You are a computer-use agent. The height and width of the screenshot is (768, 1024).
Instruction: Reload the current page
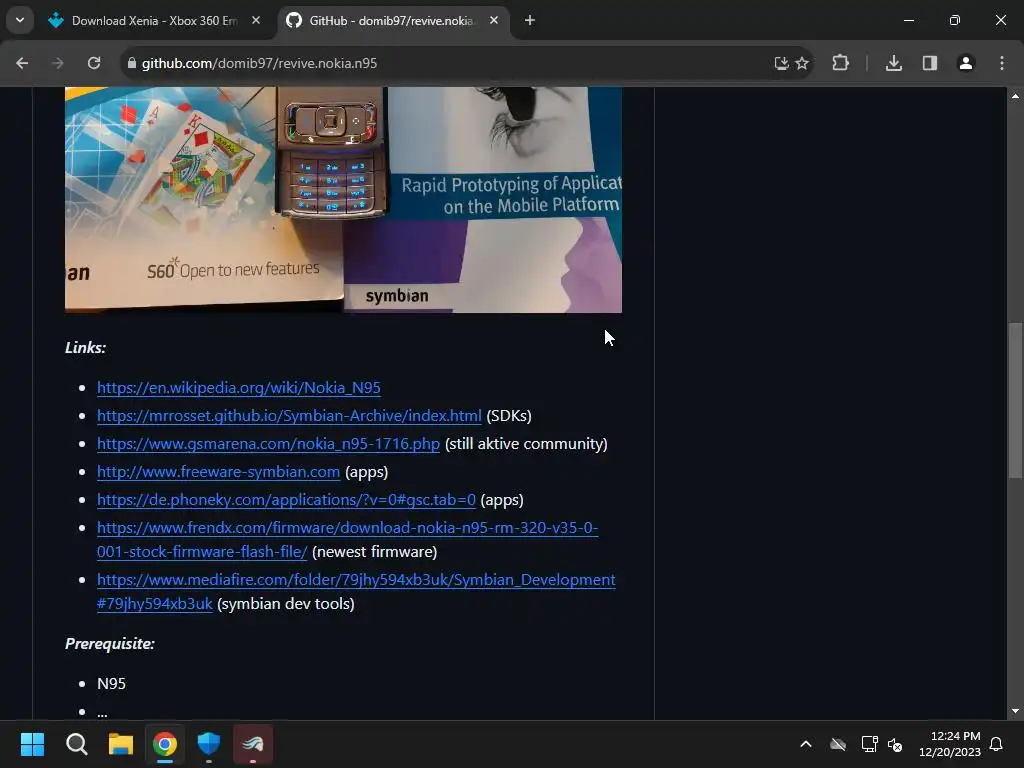[94, 63]
